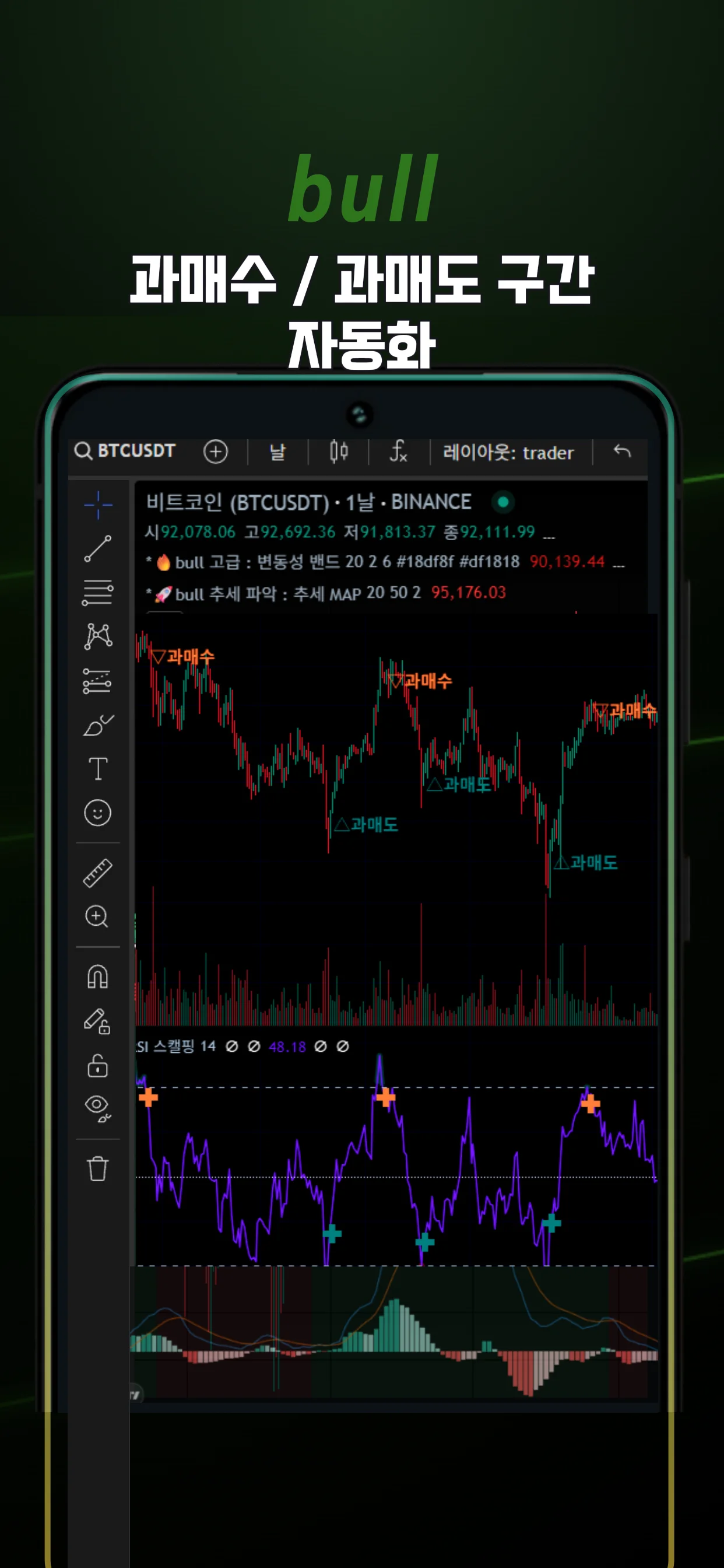The image size is (724, 1568).
Task: Select the crosshair cursor tool
Action: [x=98, y=505]
